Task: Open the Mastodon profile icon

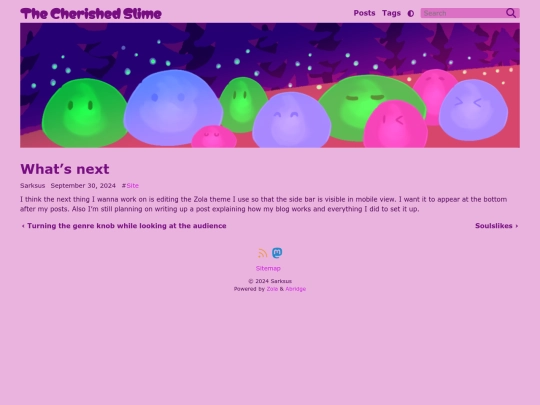Action: pos(277,253)
